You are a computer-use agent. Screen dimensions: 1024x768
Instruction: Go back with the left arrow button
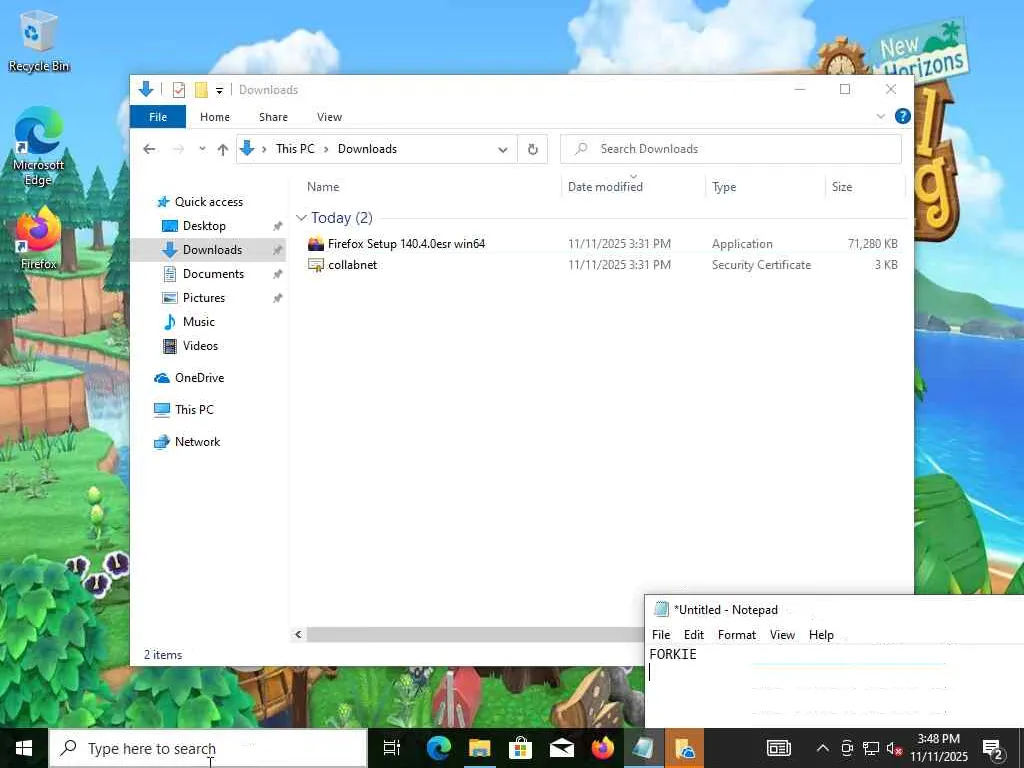150,149
